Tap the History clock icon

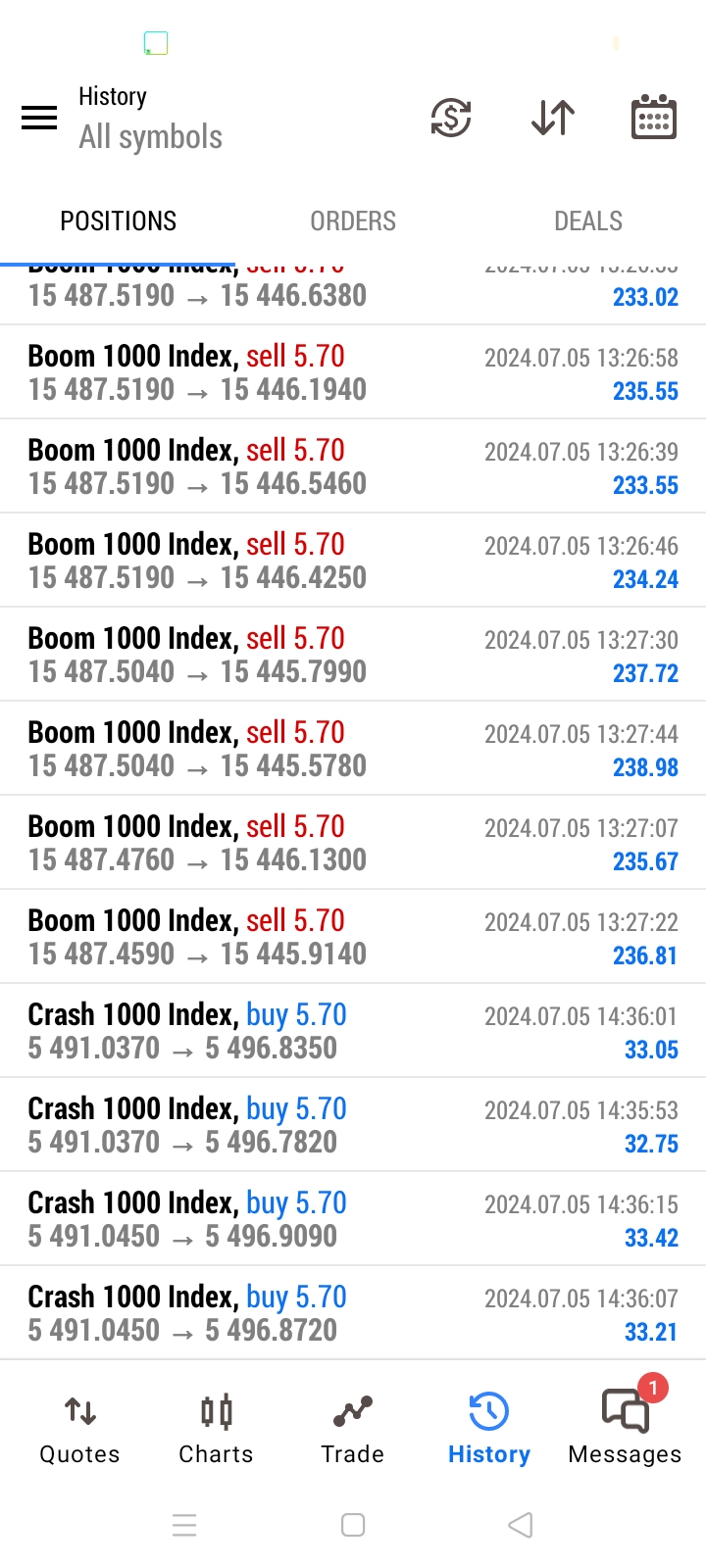tap(488, 1412)
